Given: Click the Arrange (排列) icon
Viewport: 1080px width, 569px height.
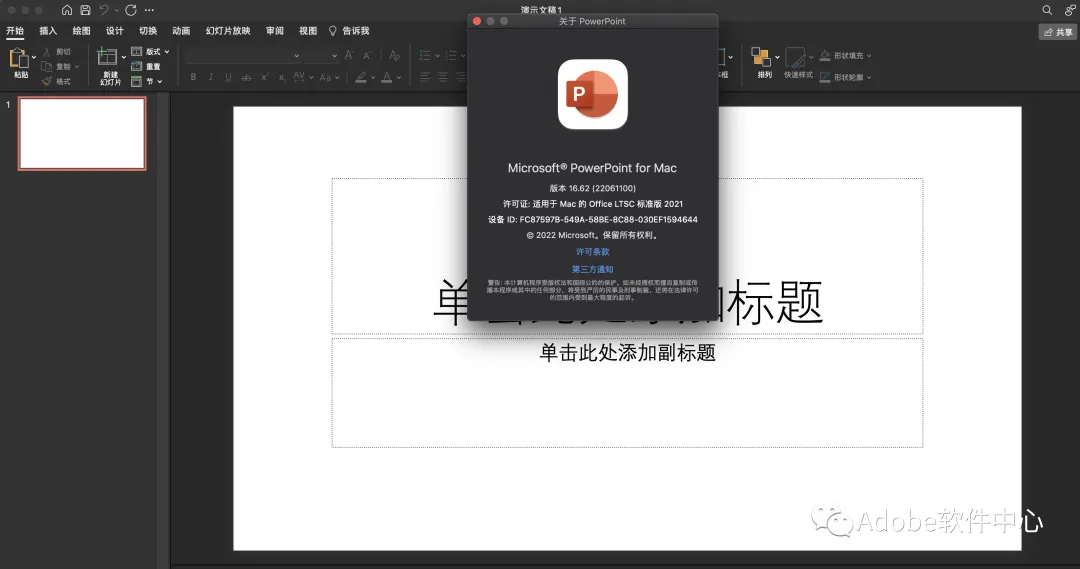Looking at the screenshot, I should coord(760,57).
